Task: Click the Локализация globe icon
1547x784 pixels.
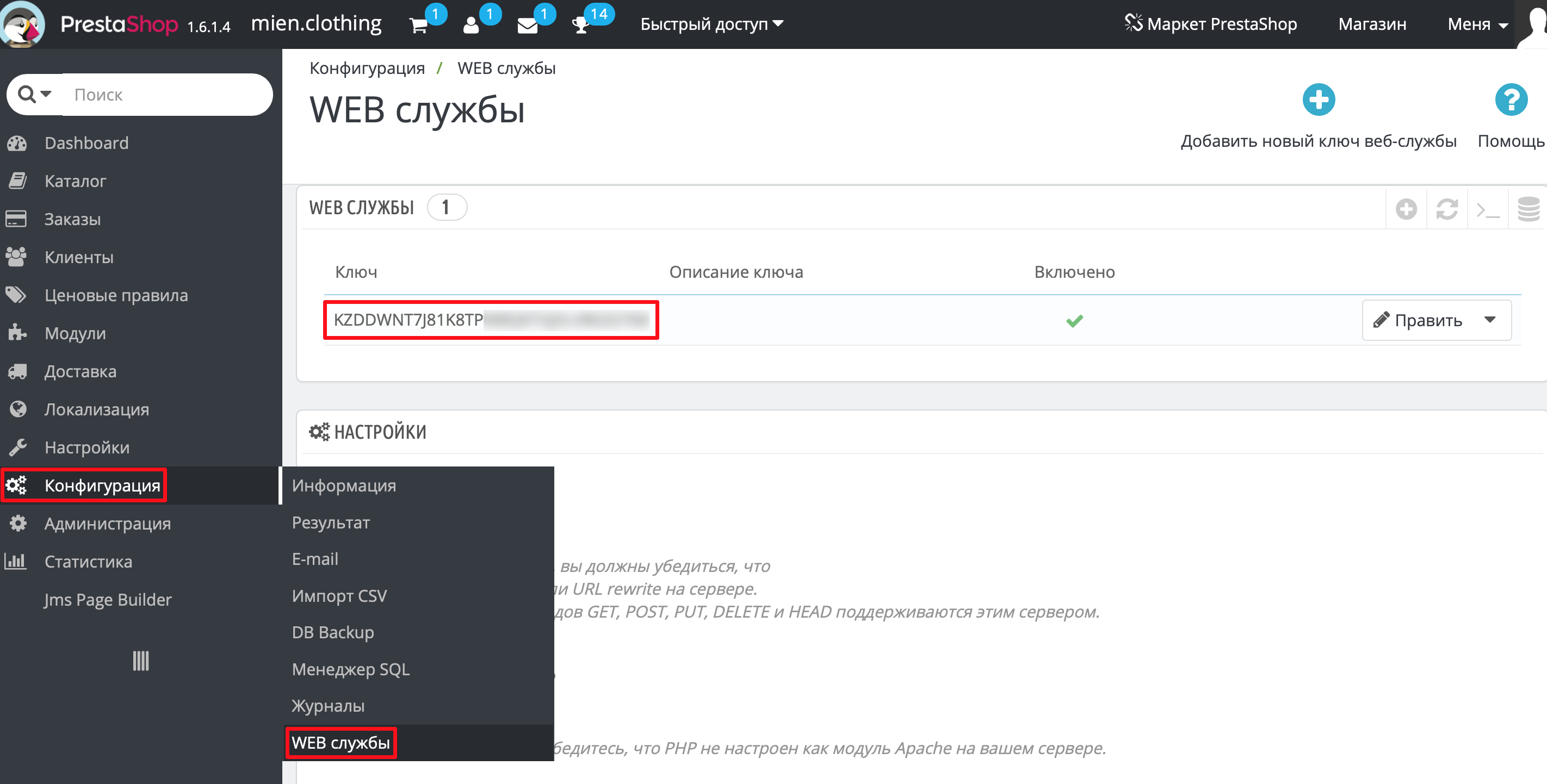Action: pos(17,409)
